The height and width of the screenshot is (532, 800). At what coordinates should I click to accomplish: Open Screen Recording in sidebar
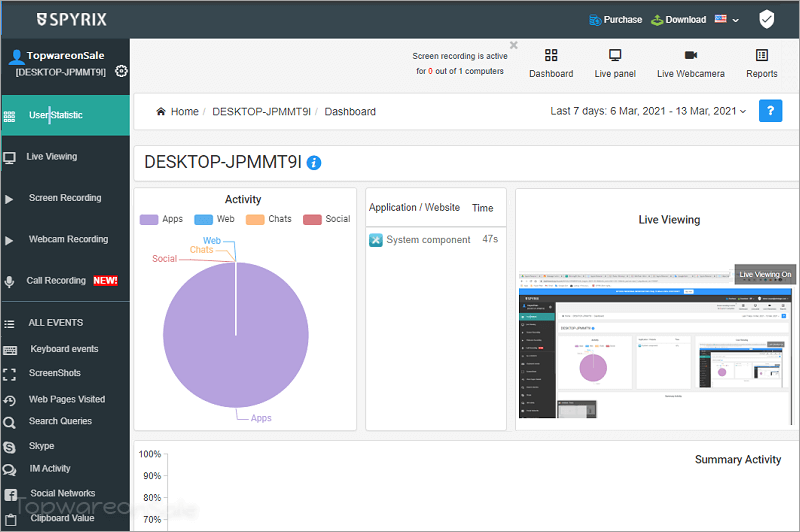65,198
